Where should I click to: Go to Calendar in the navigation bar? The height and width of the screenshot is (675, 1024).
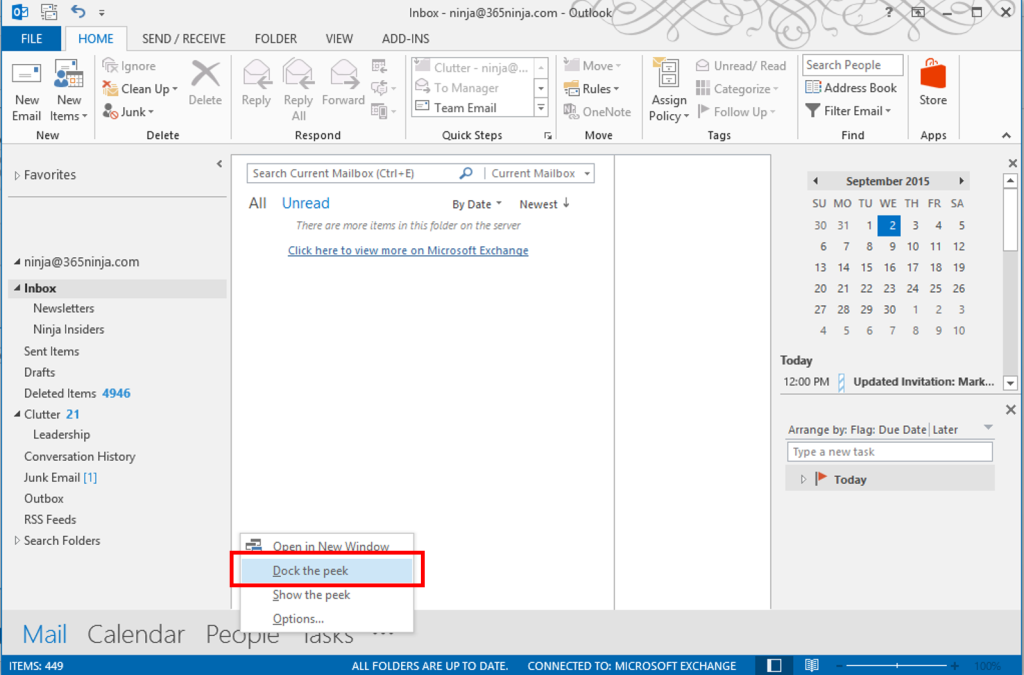(136, 634)
